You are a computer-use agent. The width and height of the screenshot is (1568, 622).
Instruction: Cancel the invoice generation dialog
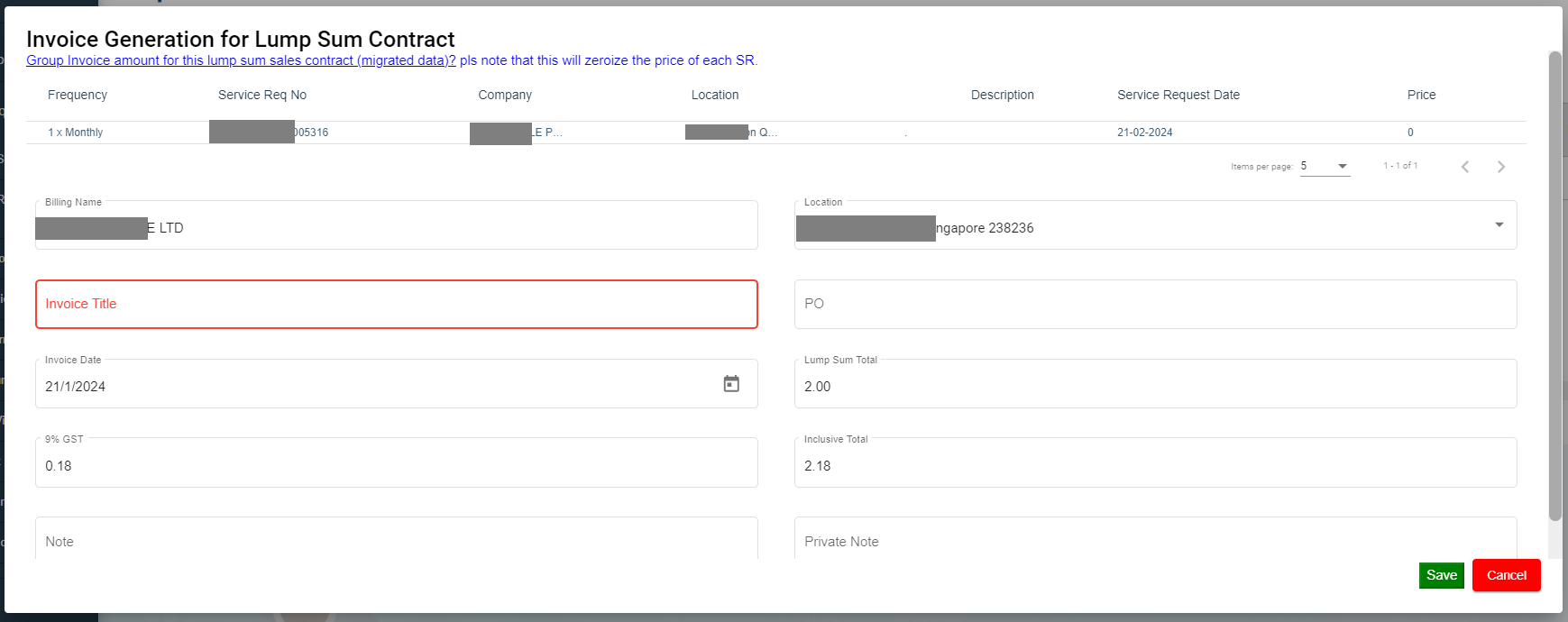pyautogui.click(x=1506, y=575)
